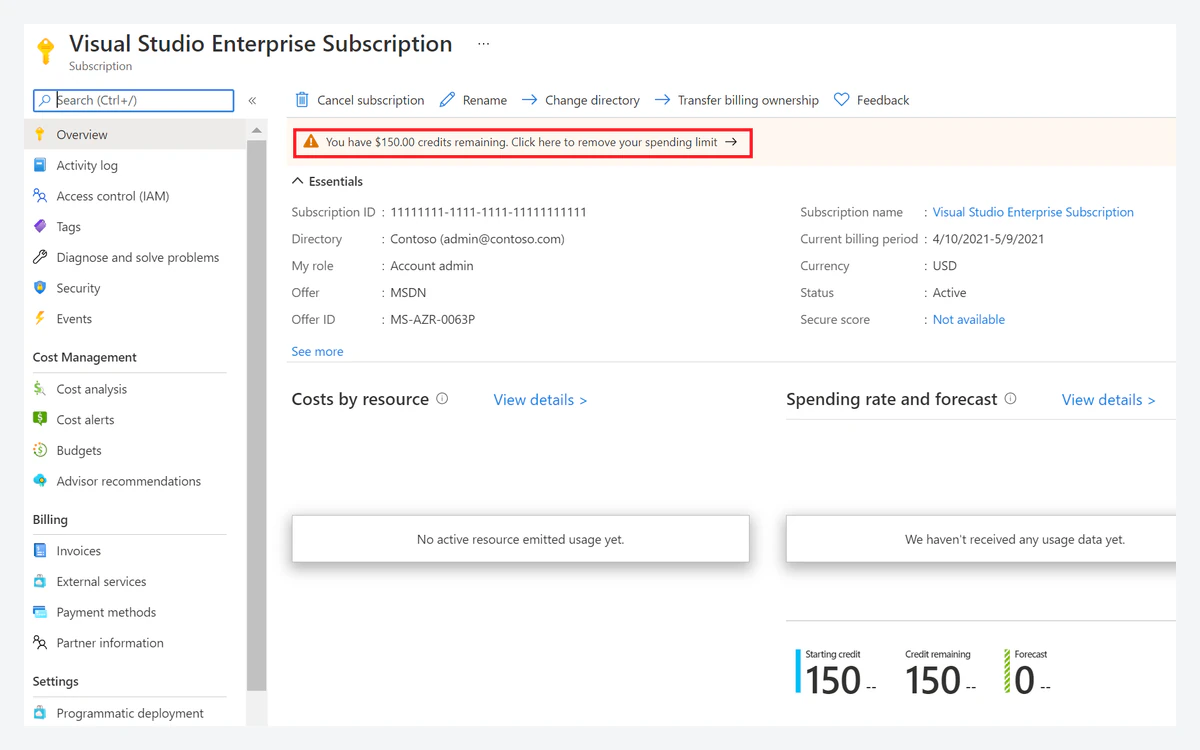Click the pencil icon for Rename

pyautogui.click(x=447, y=100)
